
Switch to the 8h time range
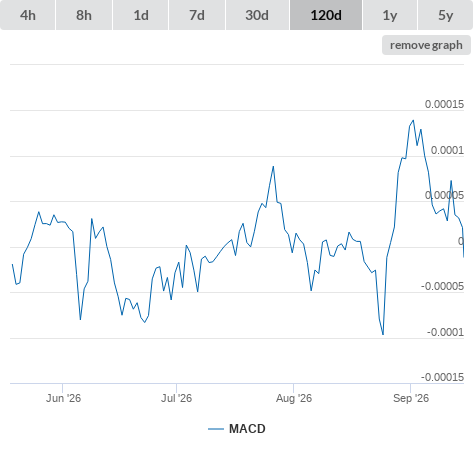84,15
